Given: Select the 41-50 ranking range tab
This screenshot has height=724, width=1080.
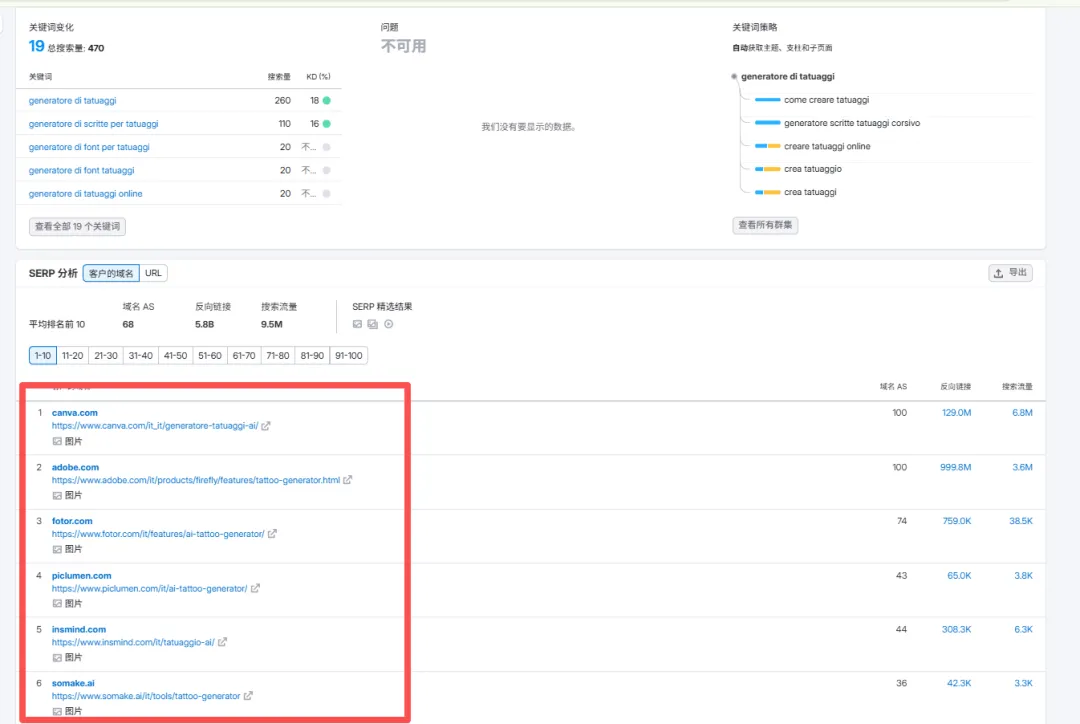Looking at the screenshot, I should [175, 355].
